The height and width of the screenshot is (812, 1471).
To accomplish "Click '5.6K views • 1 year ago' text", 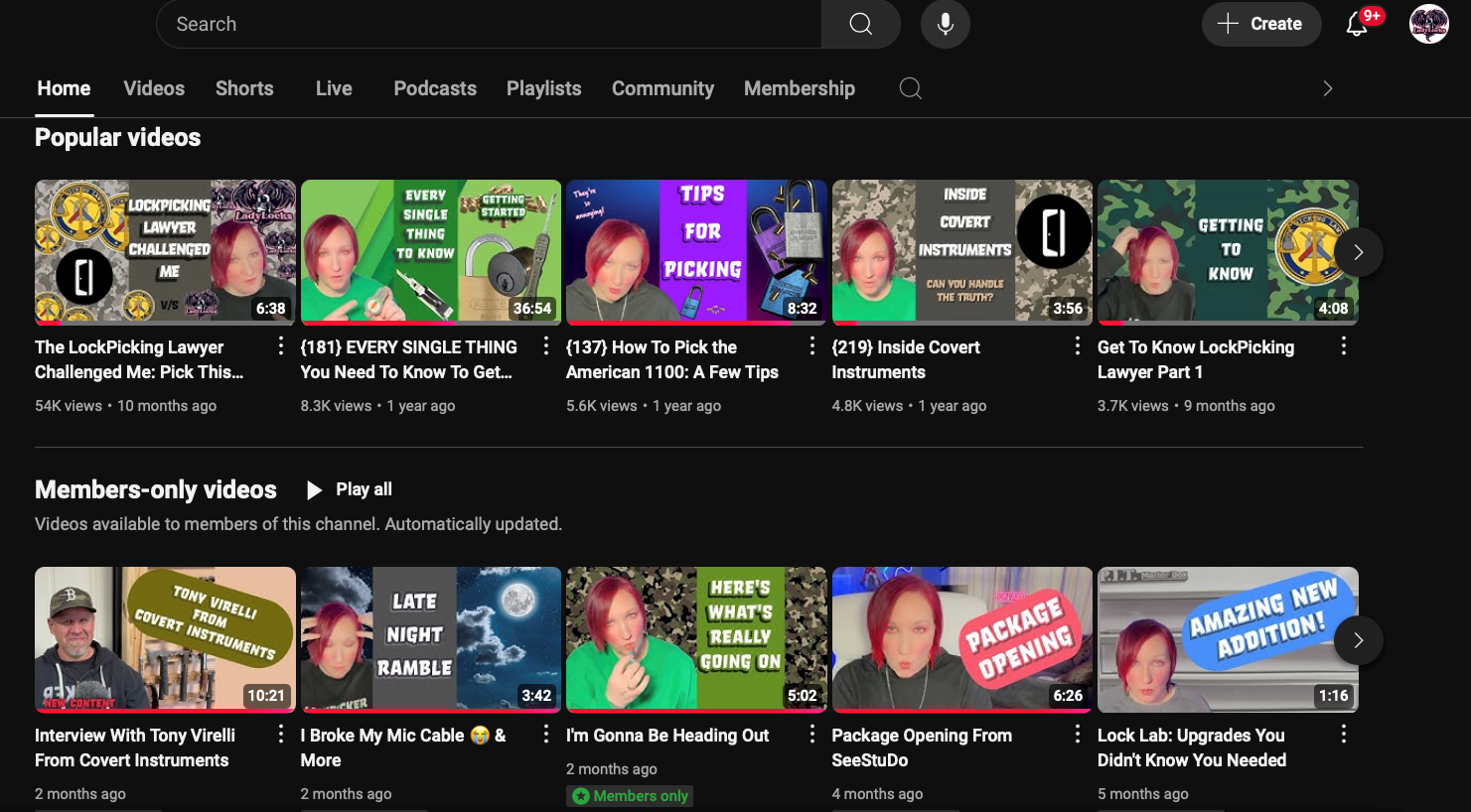I will coord(644,405).
